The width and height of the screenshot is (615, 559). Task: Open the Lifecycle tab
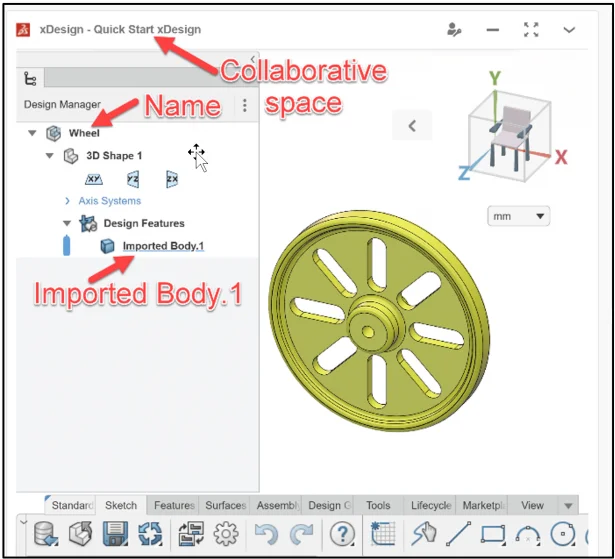pos(431,505)
